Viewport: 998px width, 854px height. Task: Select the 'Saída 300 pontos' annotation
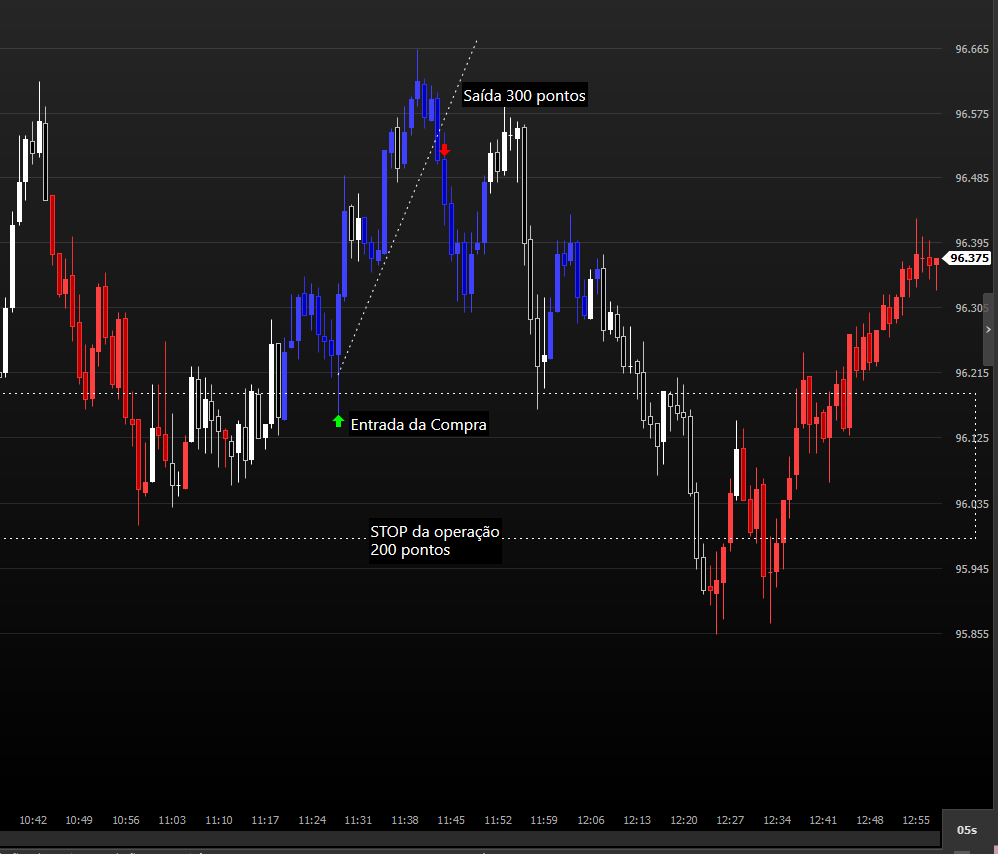point(524,95)
